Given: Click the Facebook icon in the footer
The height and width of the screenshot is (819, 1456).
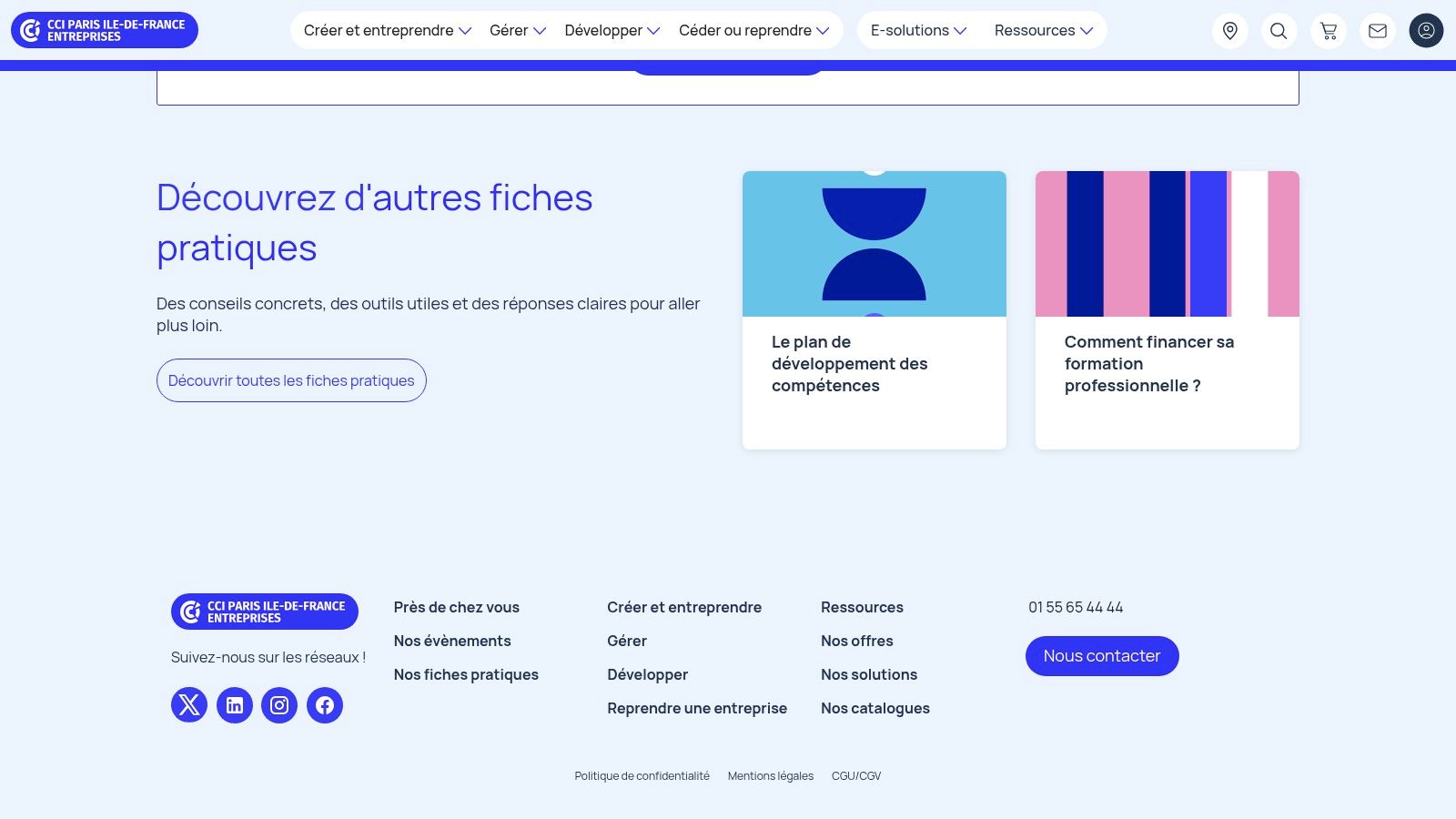Looking at the screenshot, I should pyautogui.click(x=324, y=704).
